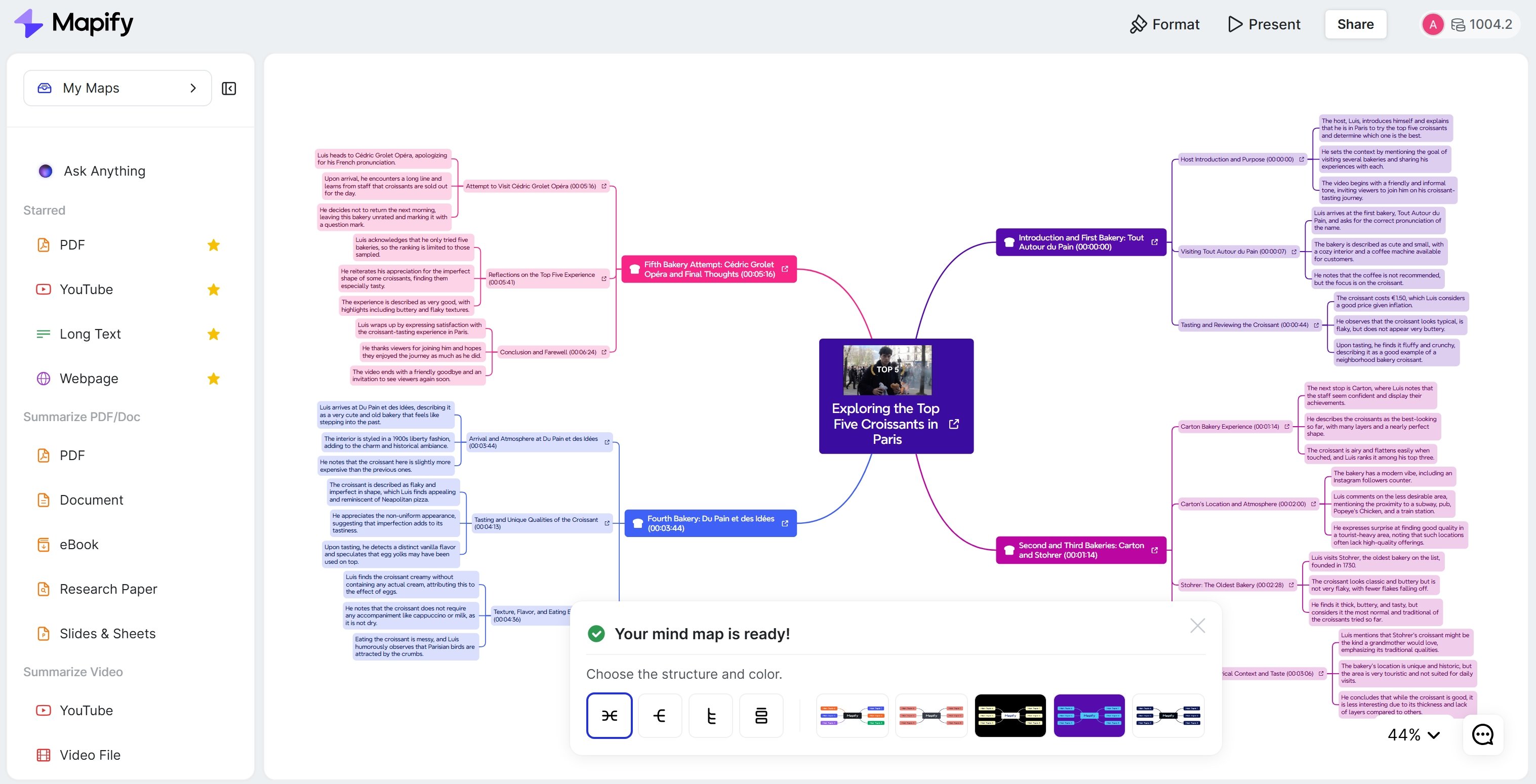Open the 44% zoom level dropdown
Image resolution: width=1536 pixels, height=784 pixels.
click(1414, 734)
